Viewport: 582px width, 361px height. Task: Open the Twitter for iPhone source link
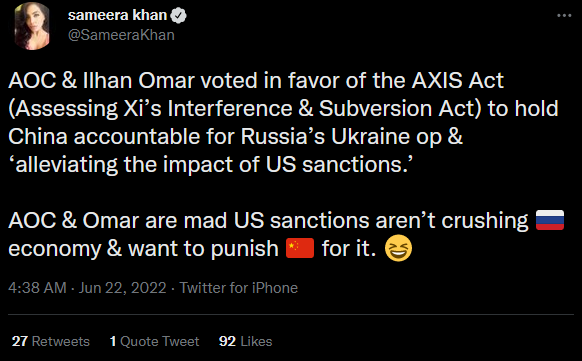(239, 288)
